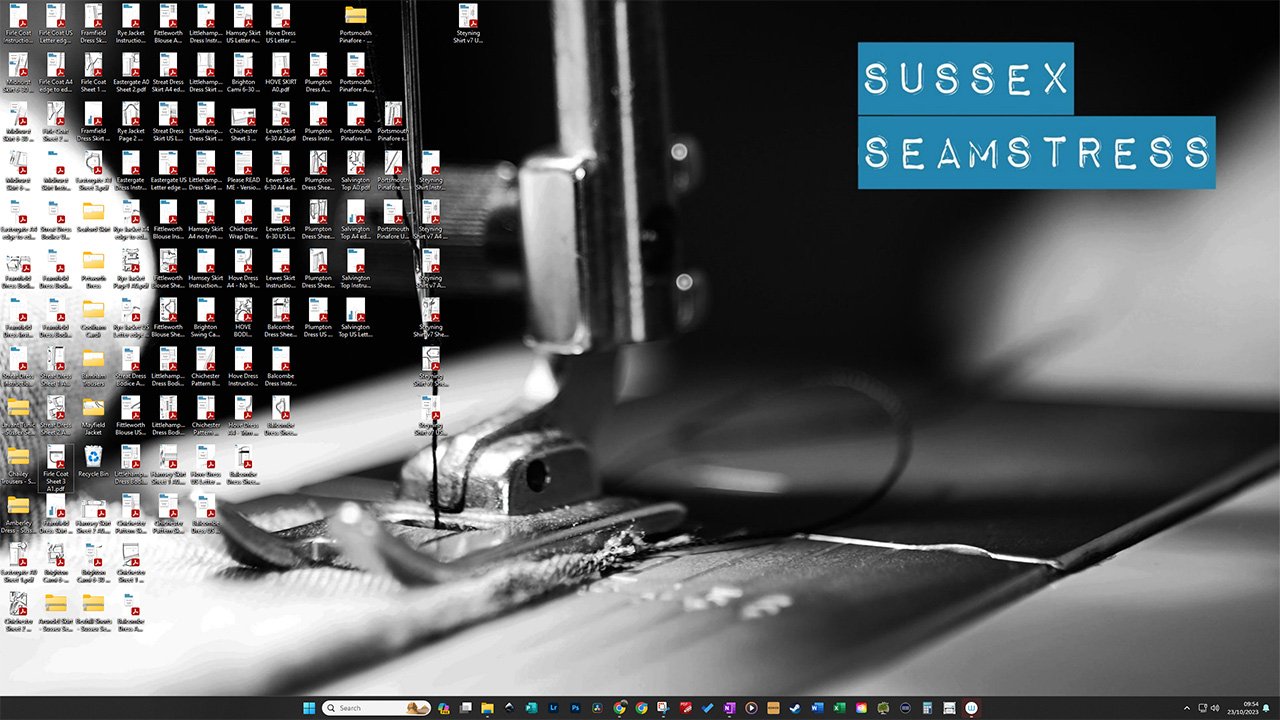This screenshot has width=1280, height=720.
Task: Open Task View from the taskbar
Action: [465, 708]
